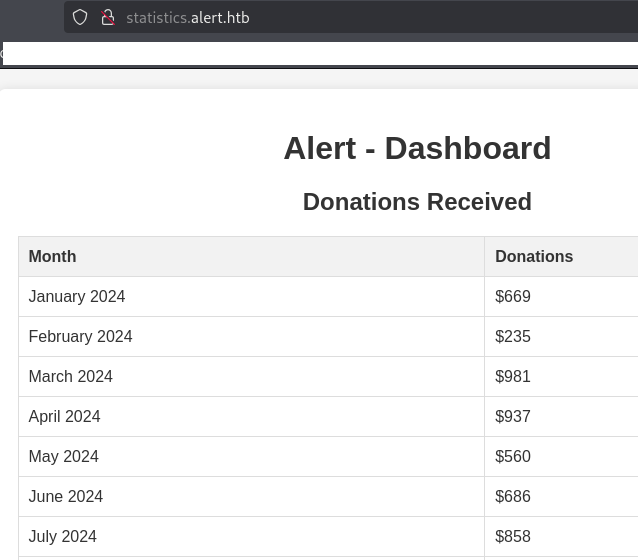Click the $858 donation amount

click(513, 536)
